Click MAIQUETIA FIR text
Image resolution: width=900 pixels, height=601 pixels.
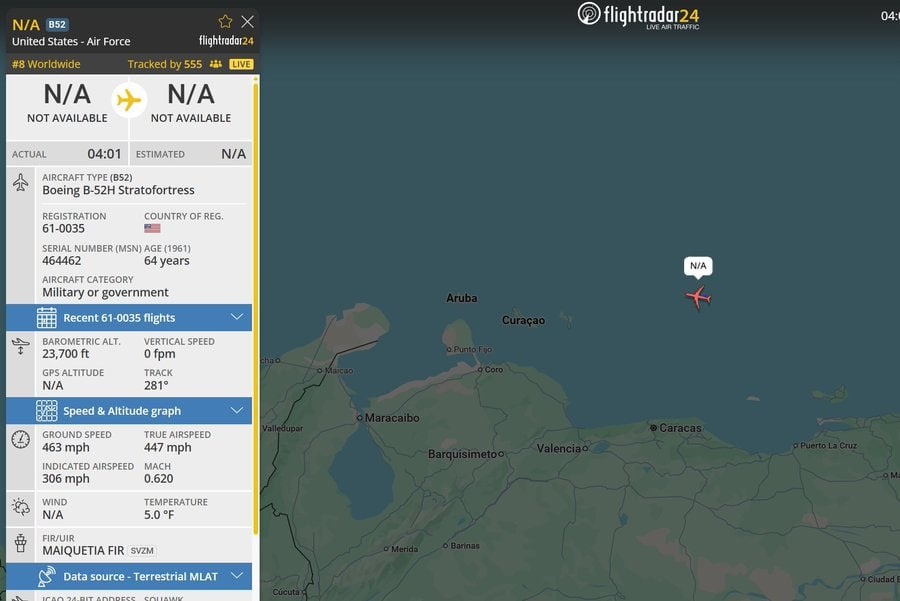[83, 551]
